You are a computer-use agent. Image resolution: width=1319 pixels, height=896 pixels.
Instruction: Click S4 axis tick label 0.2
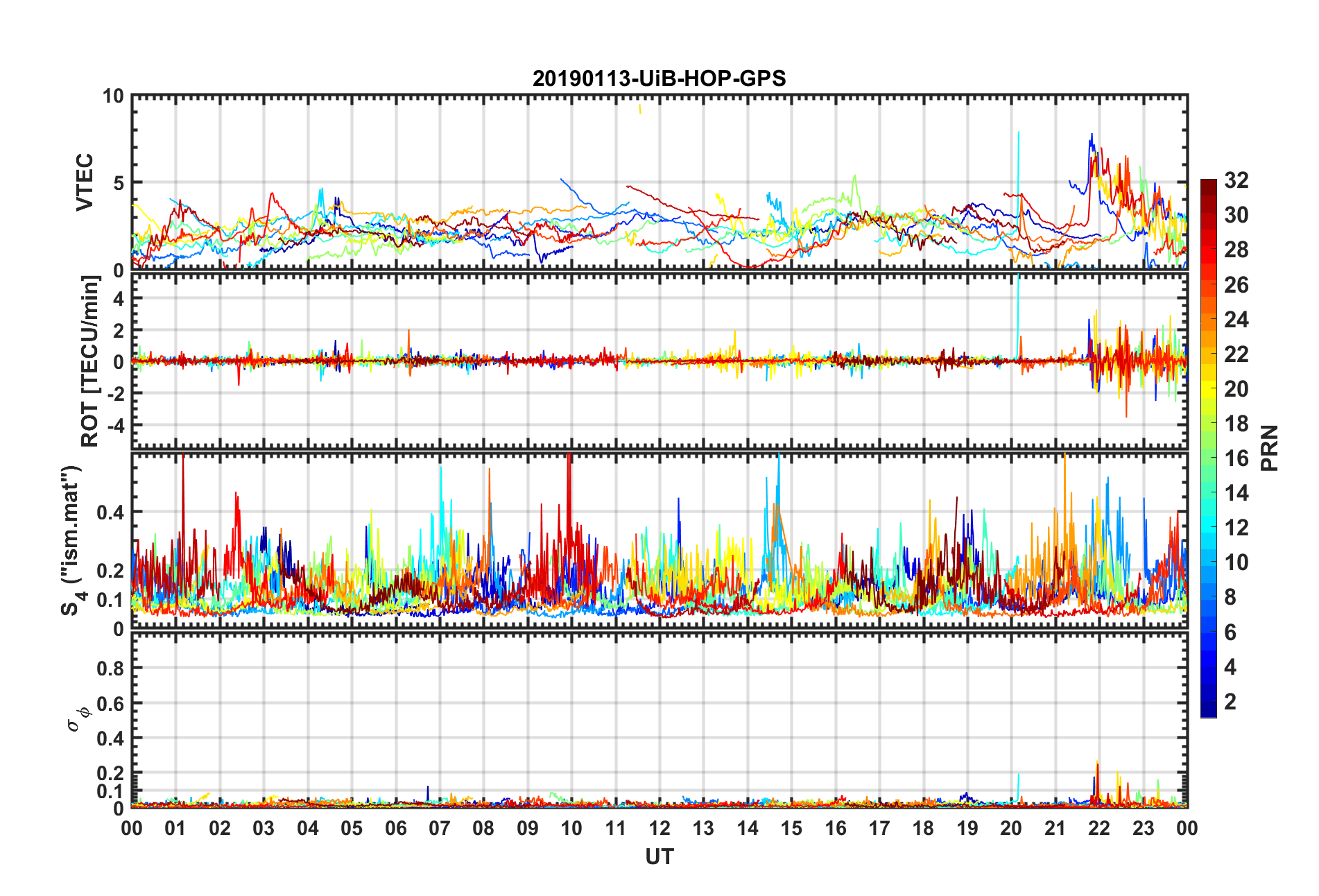(x=111, y=571)
